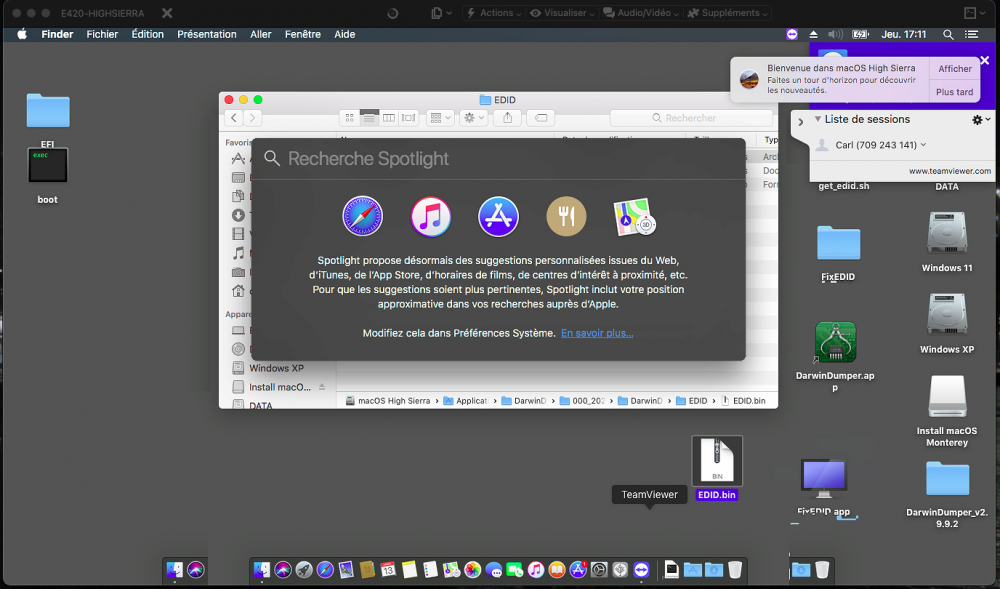1000x589 pixels.
Task: Open the Aller menu
Action: [x=260, y=34]
